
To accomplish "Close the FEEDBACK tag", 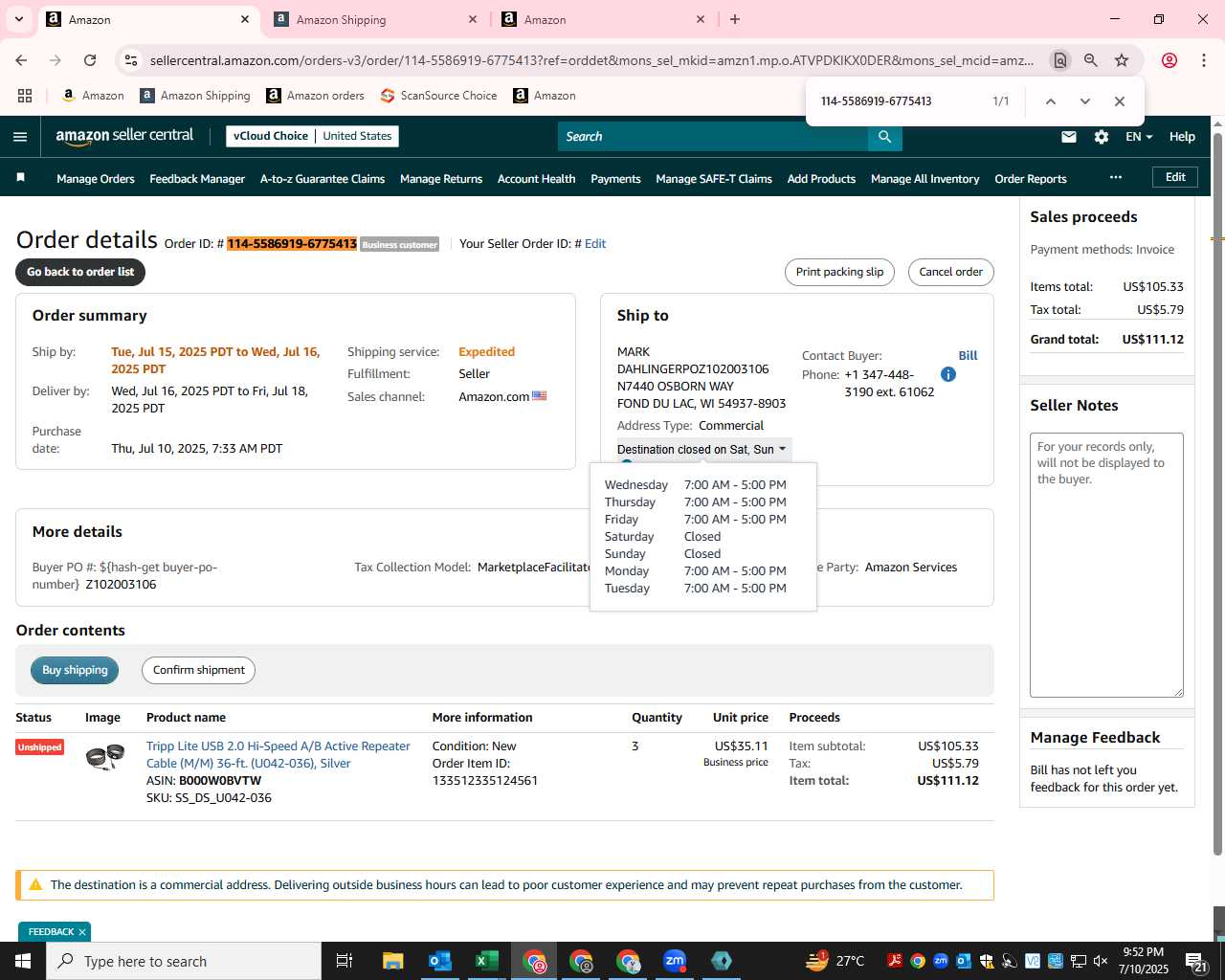I will pos(82,932).
